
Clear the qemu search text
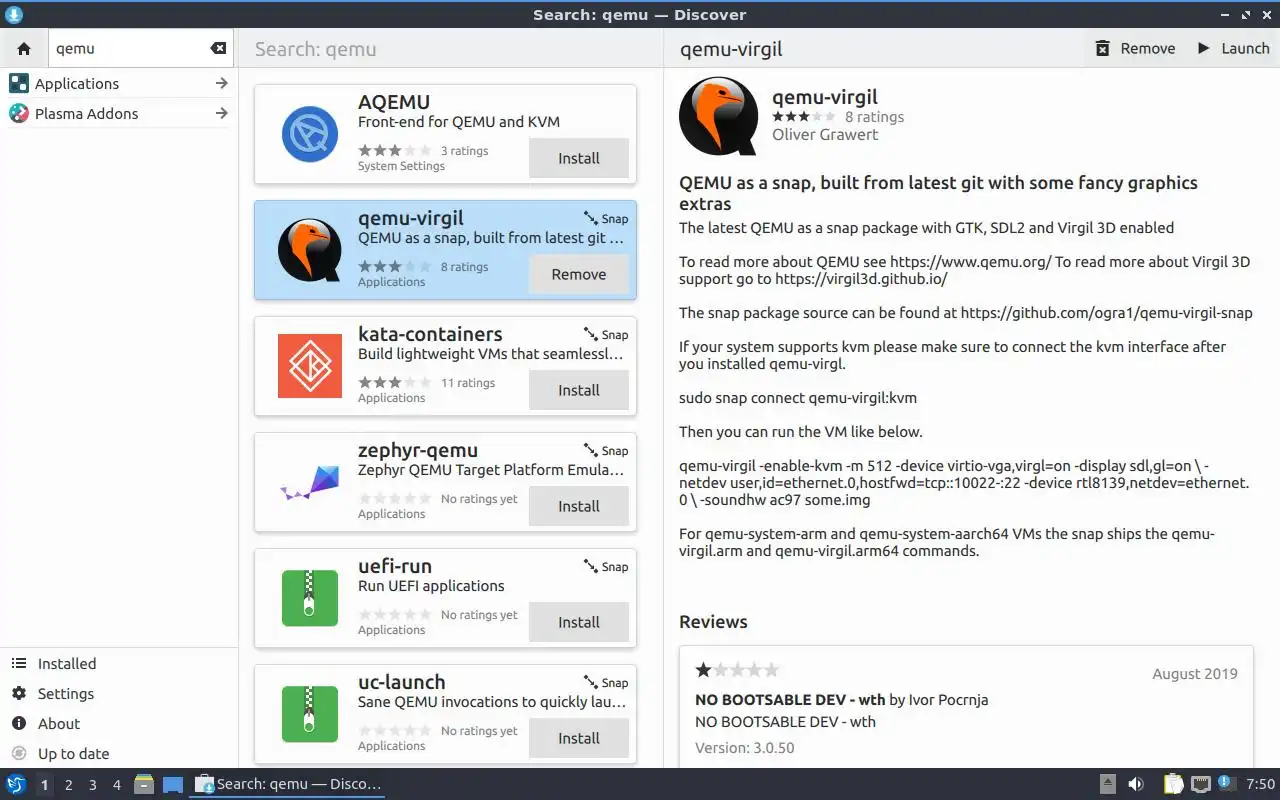coord(218,48)
